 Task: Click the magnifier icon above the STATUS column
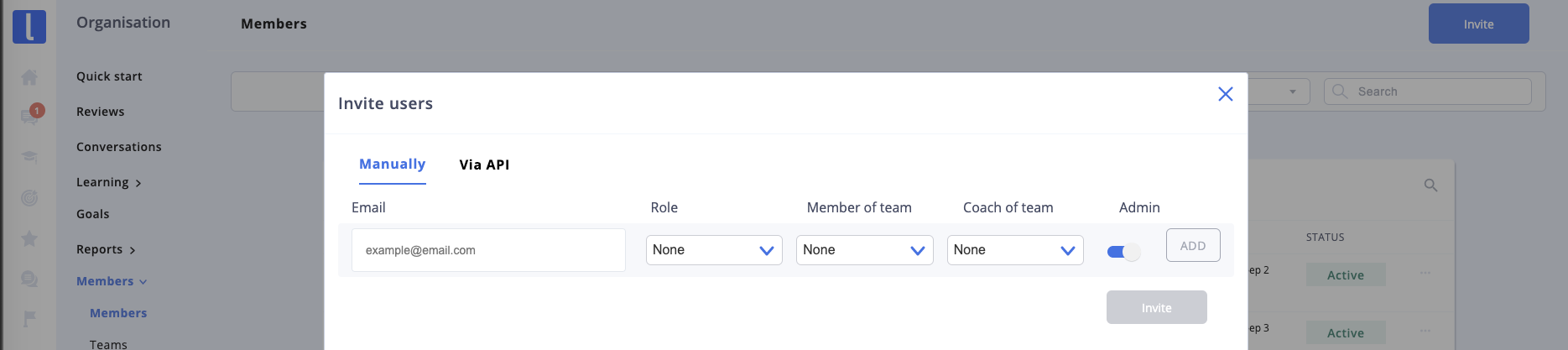coord(1430,185)
